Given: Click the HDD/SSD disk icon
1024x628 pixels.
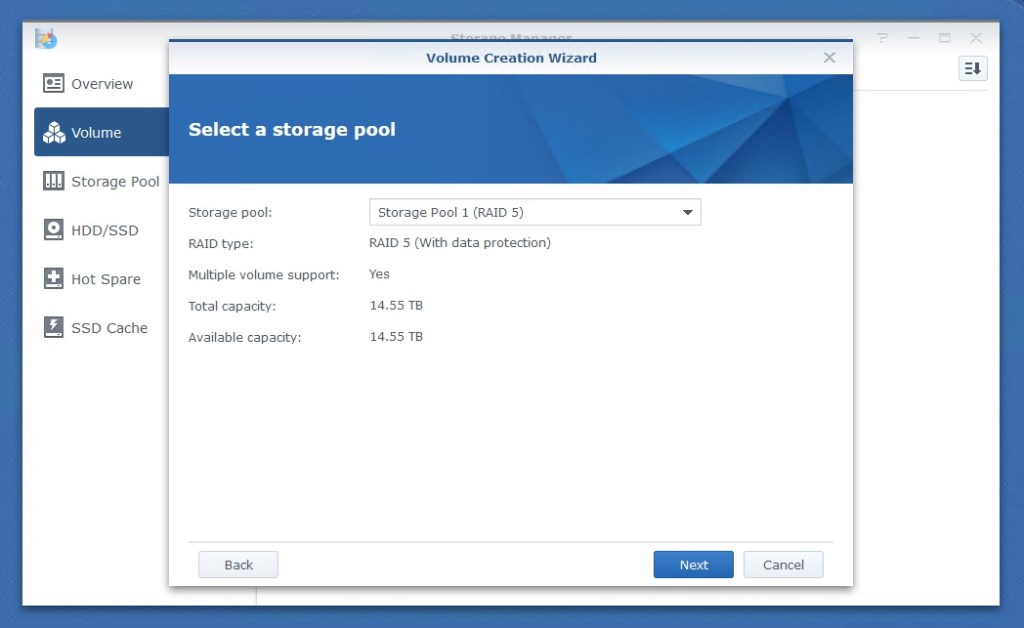Looking at the screenshot, I should point(54,230).
